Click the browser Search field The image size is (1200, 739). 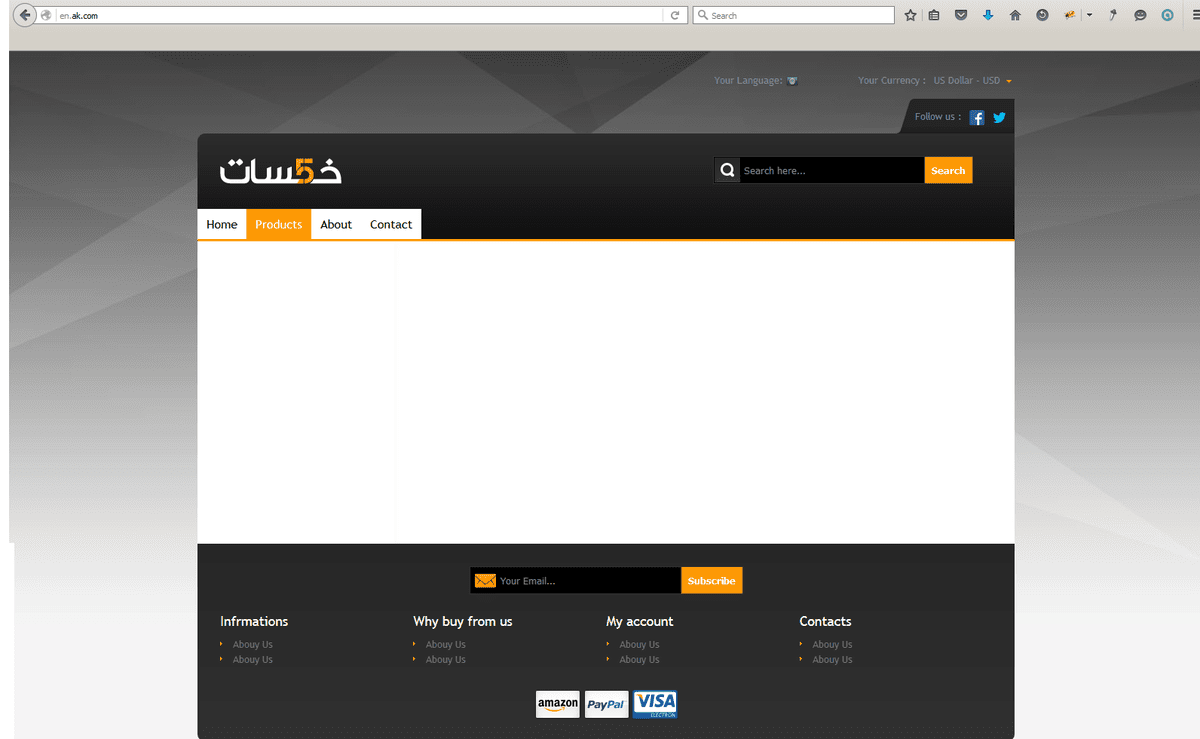coord(793,15)
